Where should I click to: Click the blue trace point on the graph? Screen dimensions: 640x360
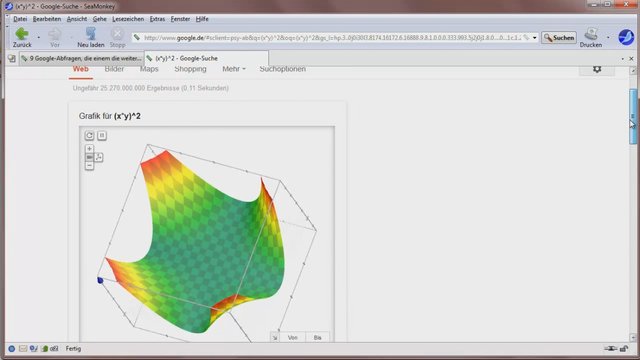[100, 280]
